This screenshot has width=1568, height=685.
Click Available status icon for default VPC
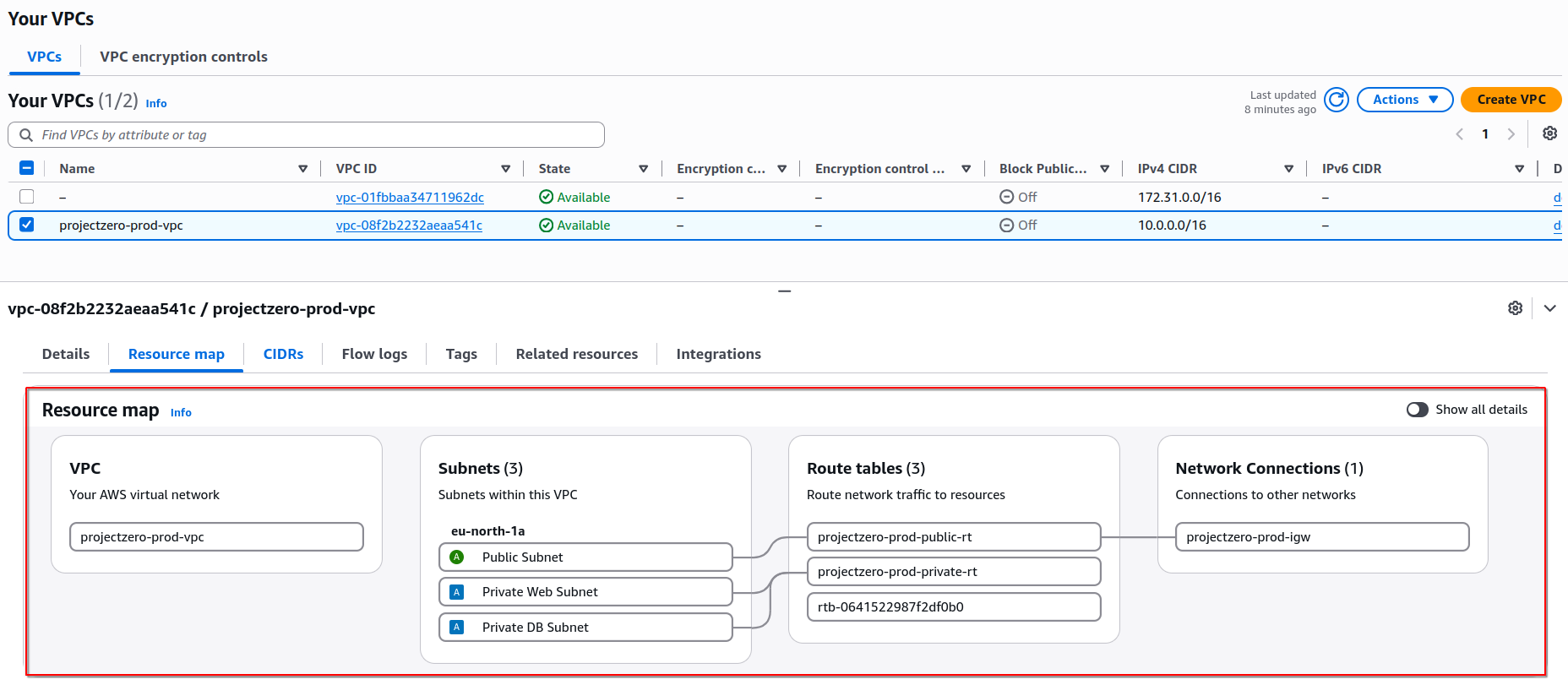tap(547, 197)
